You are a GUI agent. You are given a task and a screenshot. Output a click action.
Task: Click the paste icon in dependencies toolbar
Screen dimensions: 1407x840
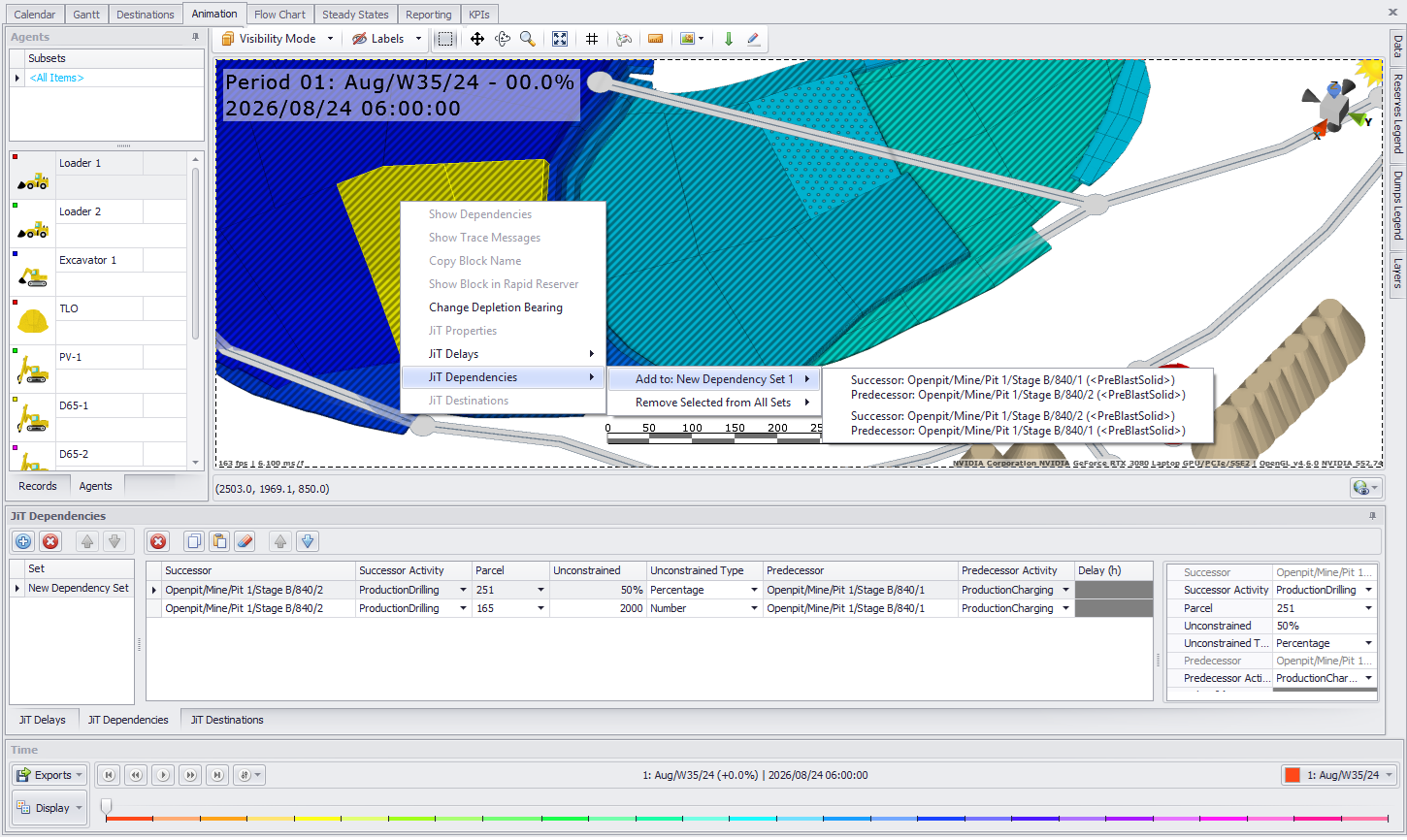point(219,542)
